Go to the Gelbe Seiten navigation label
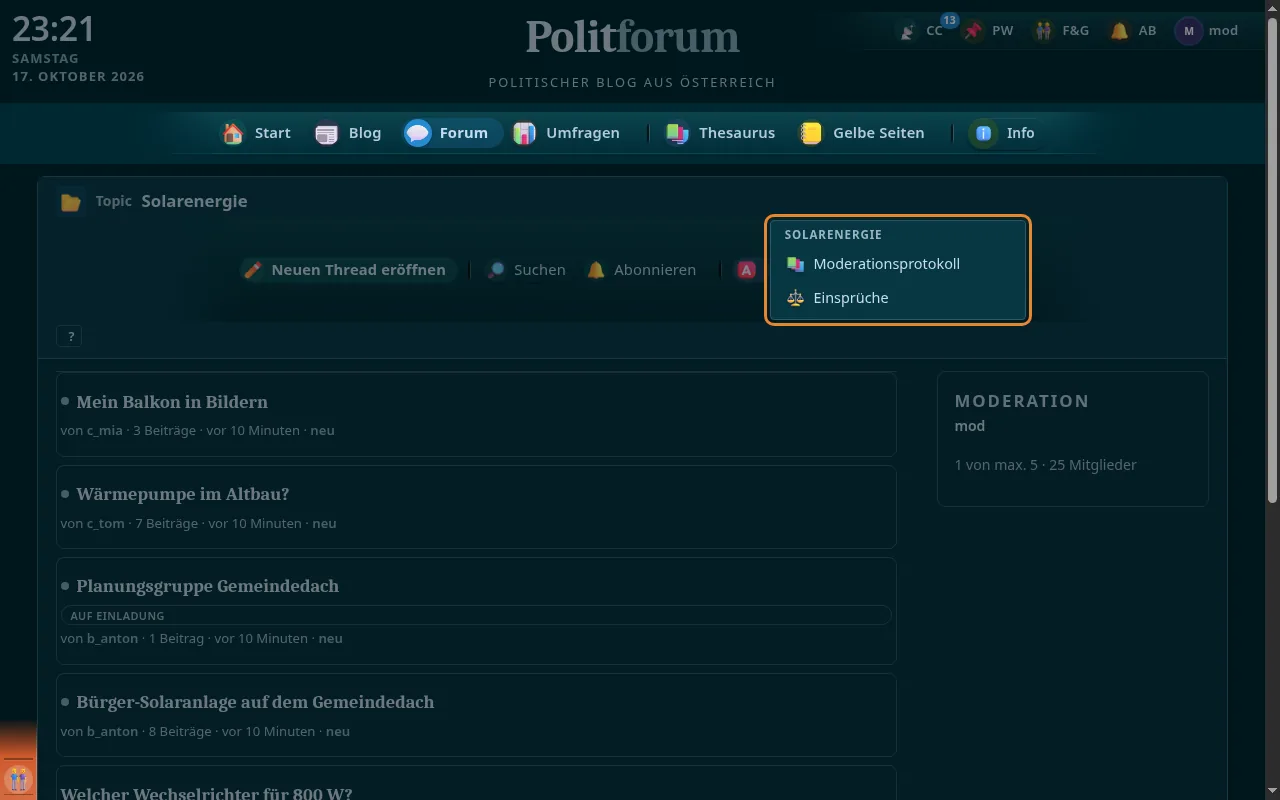Viewport: 1280px width, 800px height. point(878,133)
